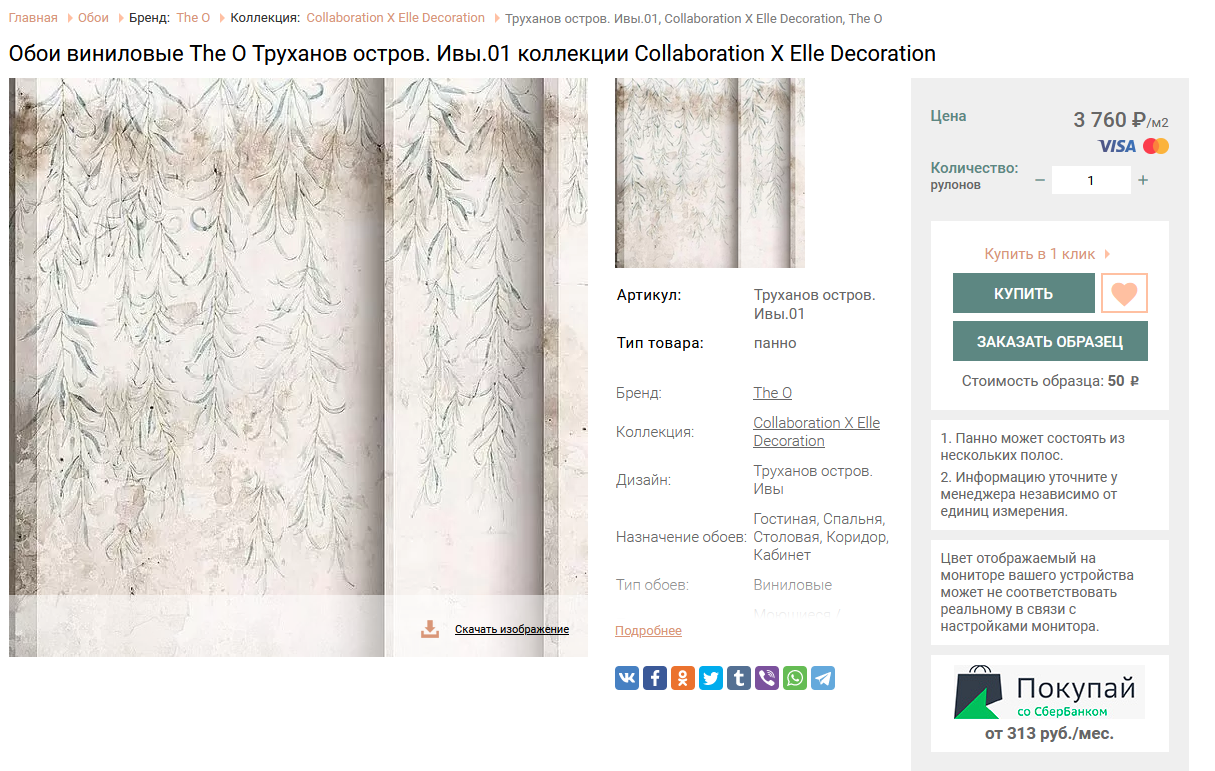
Task: Go to Обои breadcrumb
Action: (93, 18)
